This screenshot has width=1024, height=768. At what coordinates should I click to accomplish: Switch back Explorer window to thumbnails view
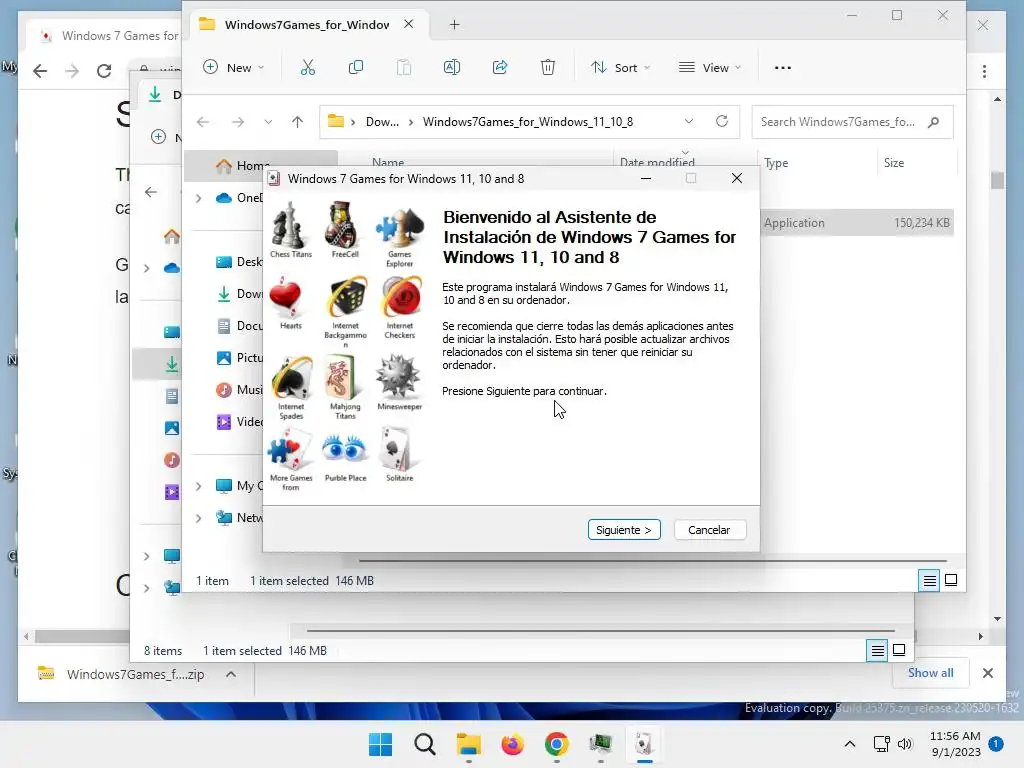(x=899, y=650)
